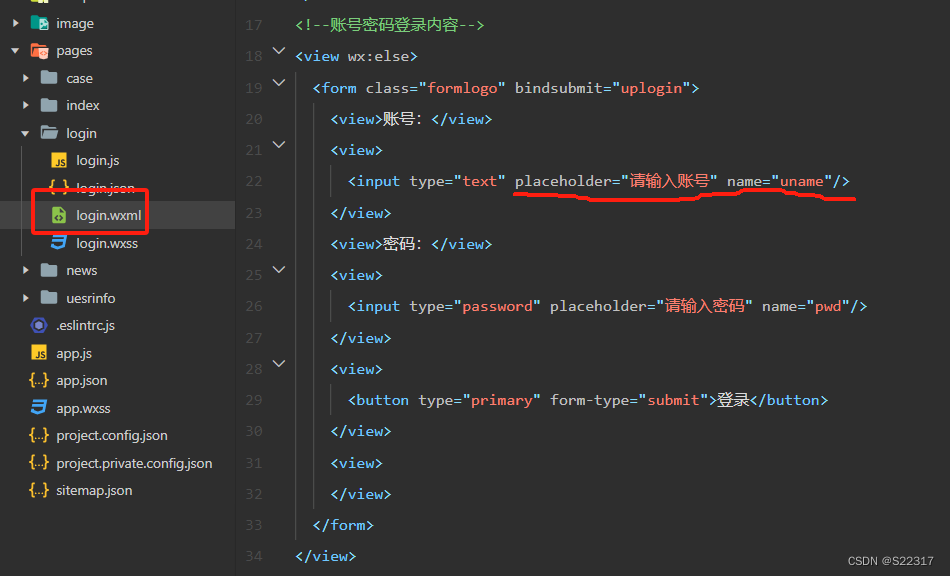
Task: Click the case folder icon
Action: pyautogui.click(x=49, y=78)
